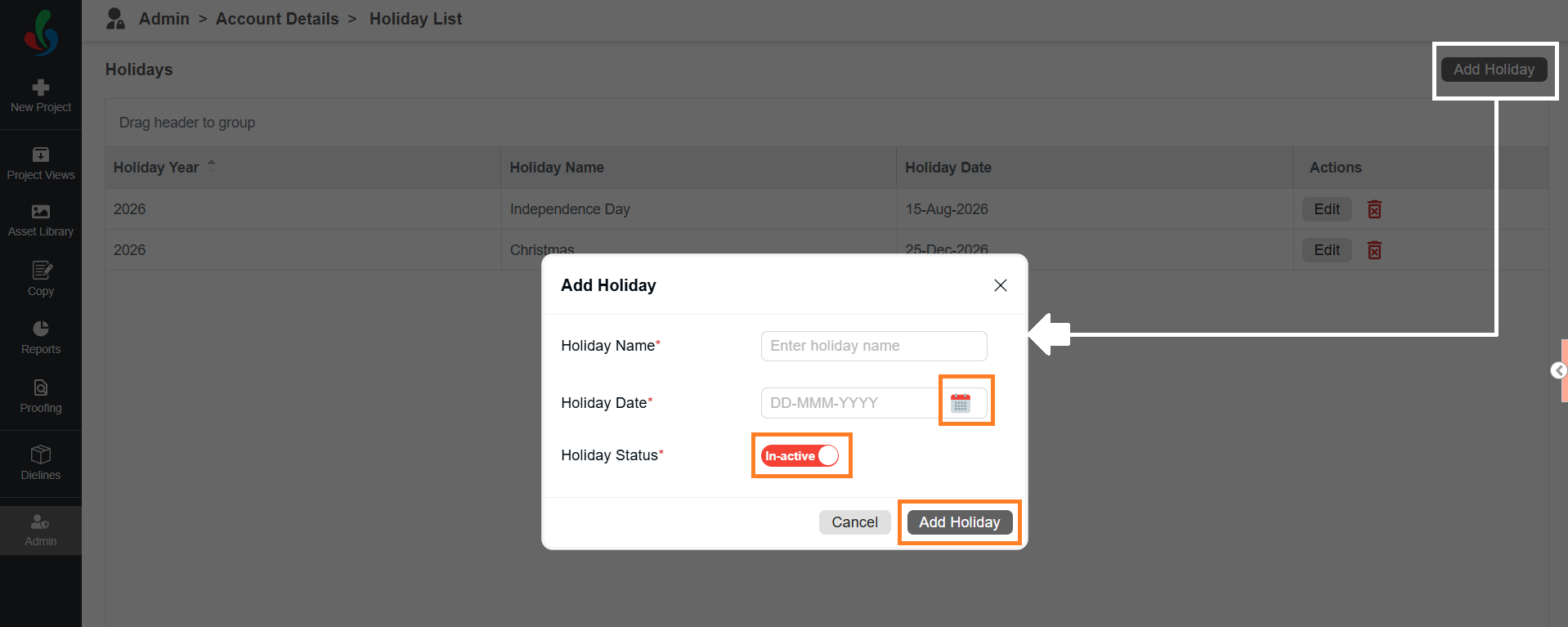Focus the Holiday Name input field
The image size is (1568, 627).
tap(874, 346)
